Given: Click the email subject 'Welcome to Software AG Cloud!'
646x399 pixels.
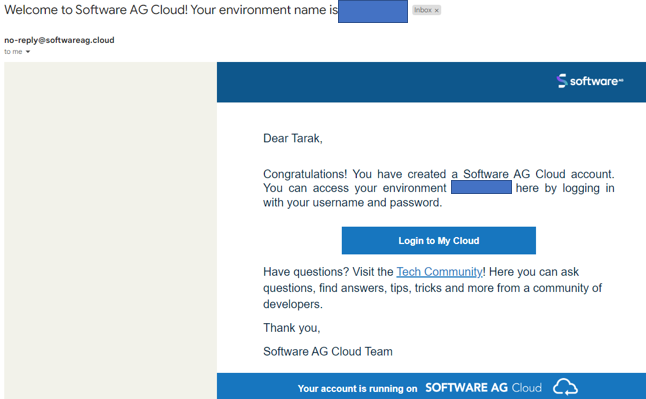Looking at the screenshot, I should (96, 9).
